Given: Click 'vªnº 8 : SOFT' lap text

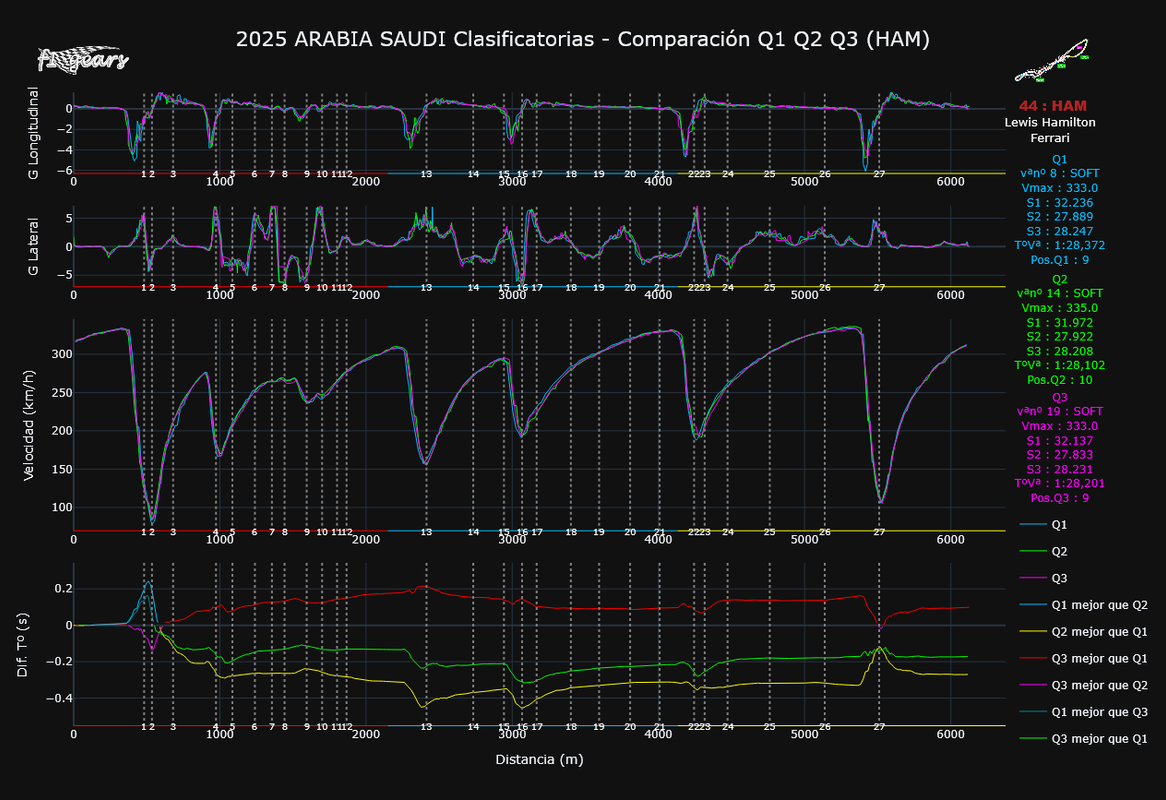Looking at the screenshot, I should [1060, 174].
